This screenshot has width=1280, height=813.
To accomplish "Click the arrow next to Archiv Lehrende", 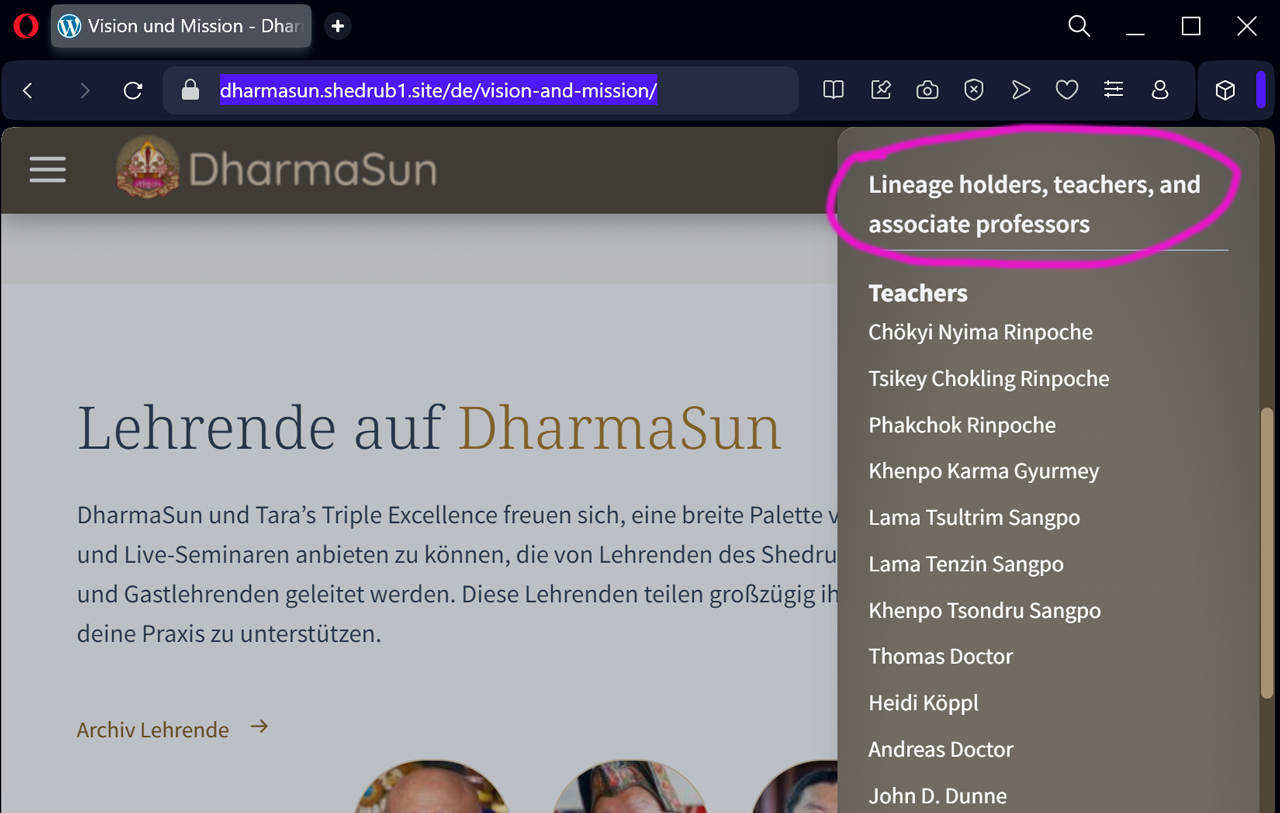I will 259,727.
